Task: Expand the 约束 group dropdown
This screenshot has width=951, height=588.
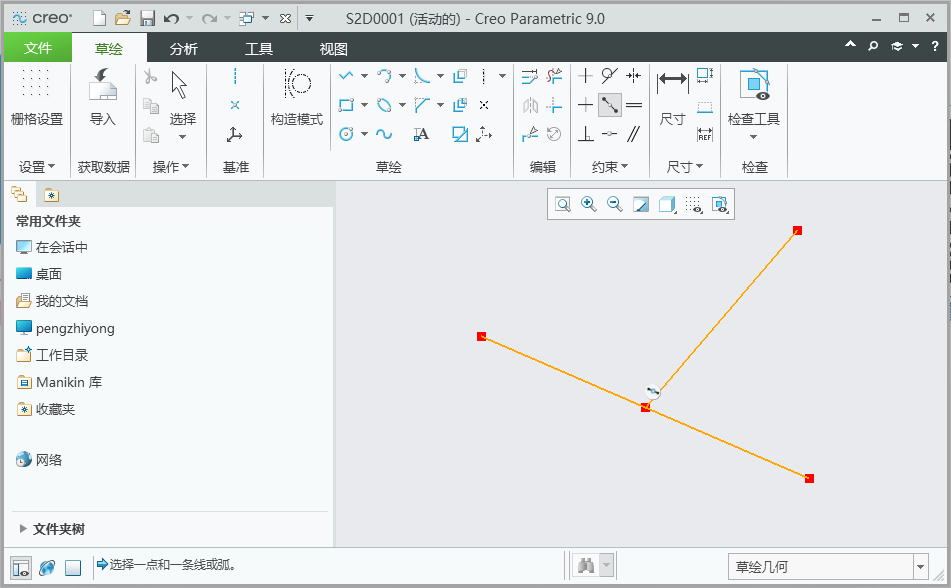Action: tap(610, 167)
